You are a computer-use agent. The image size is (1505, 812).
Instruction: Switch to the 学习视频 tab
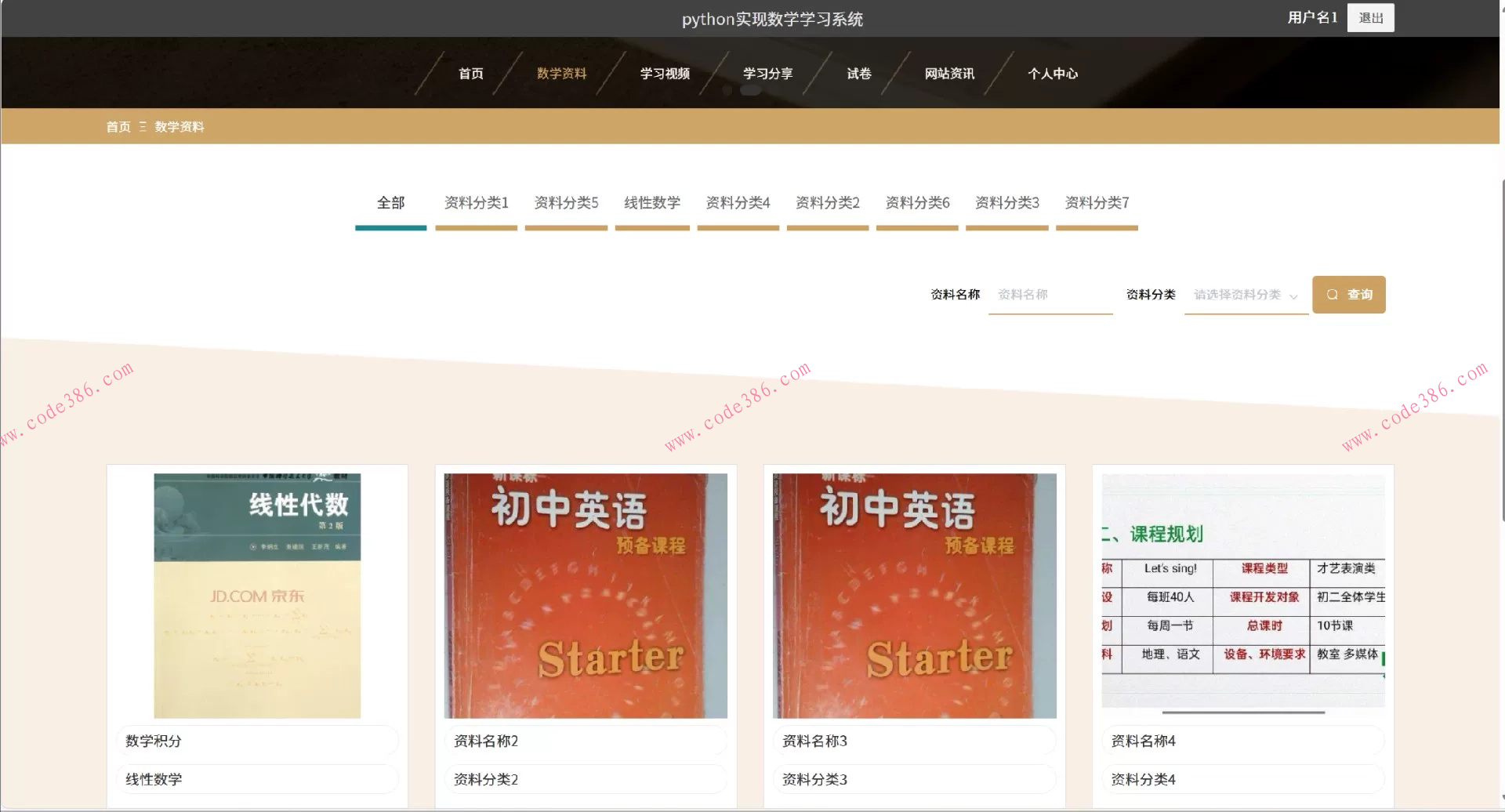point(664,73)
